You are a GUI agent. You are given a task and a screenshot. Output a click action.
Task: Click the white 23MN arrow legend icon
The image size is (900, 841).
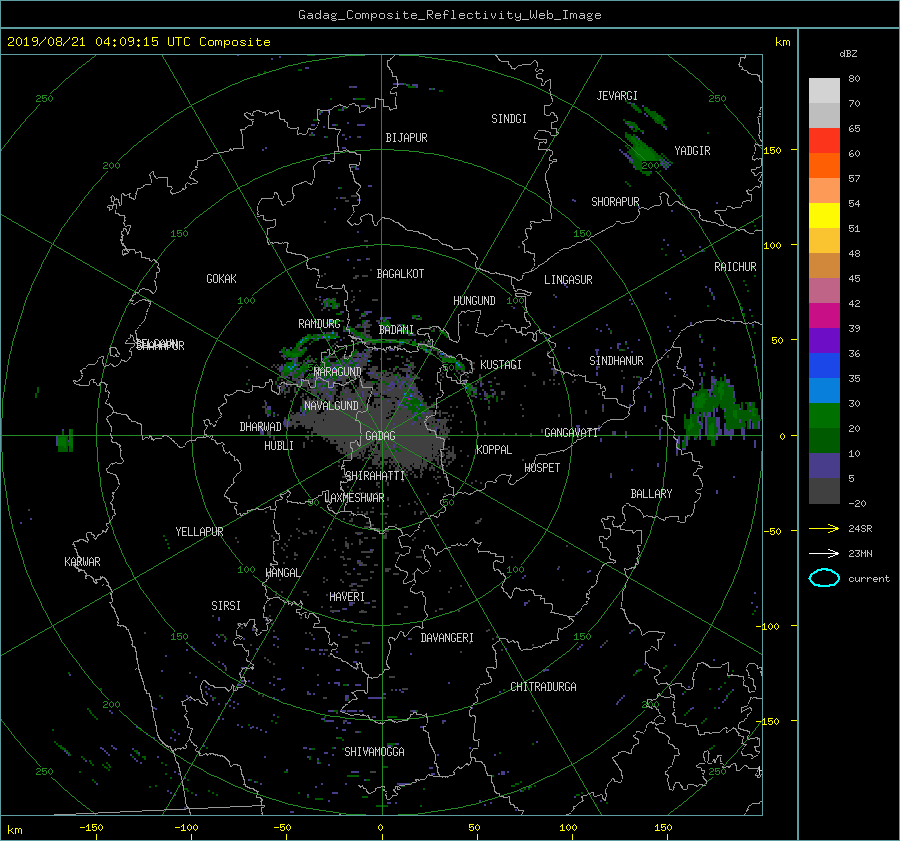pos(824,553)
